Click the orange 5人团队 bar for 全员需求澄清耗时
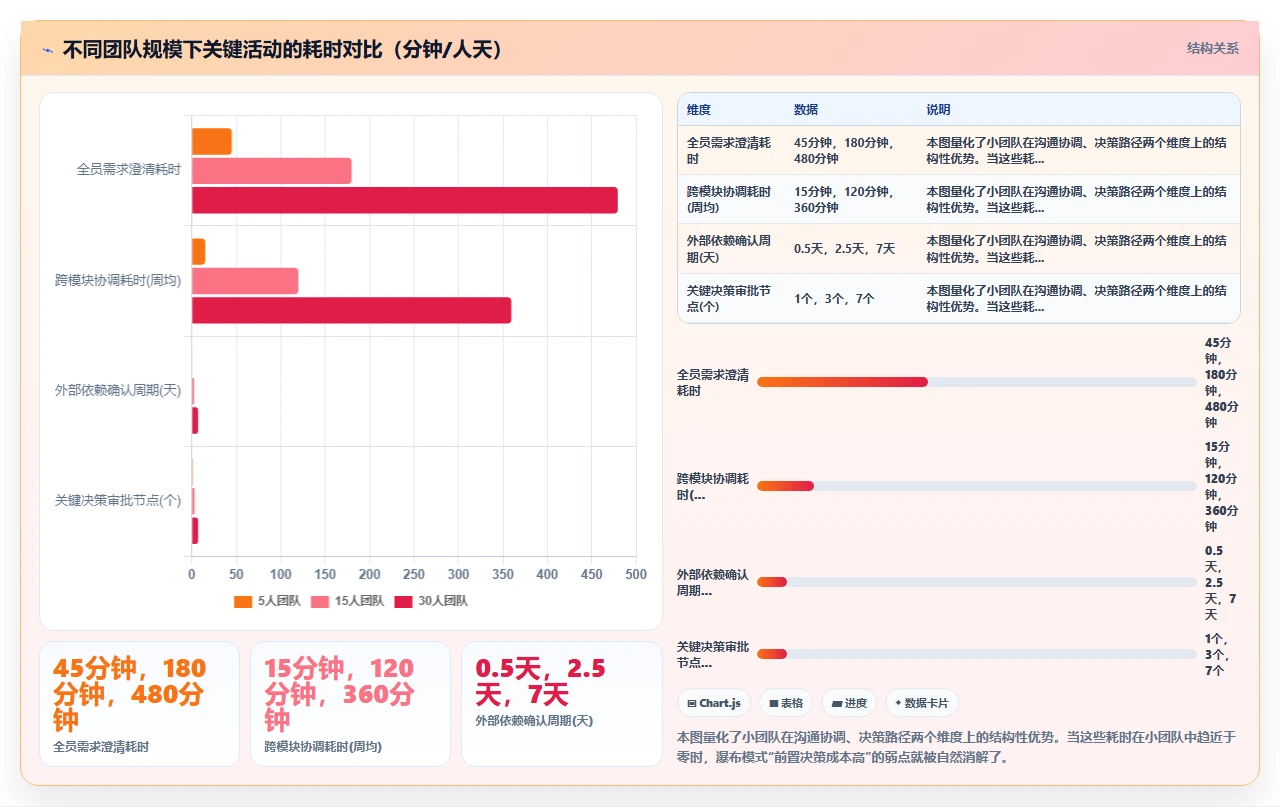 coord(212,142)
